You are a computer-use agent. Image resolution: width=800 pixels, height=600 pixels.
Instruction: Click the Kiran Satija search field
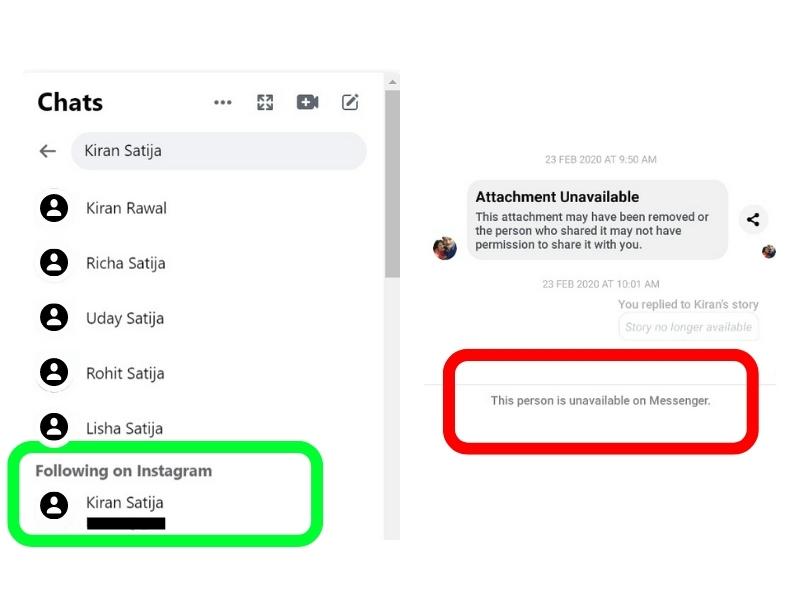click(x=218, y=151)
